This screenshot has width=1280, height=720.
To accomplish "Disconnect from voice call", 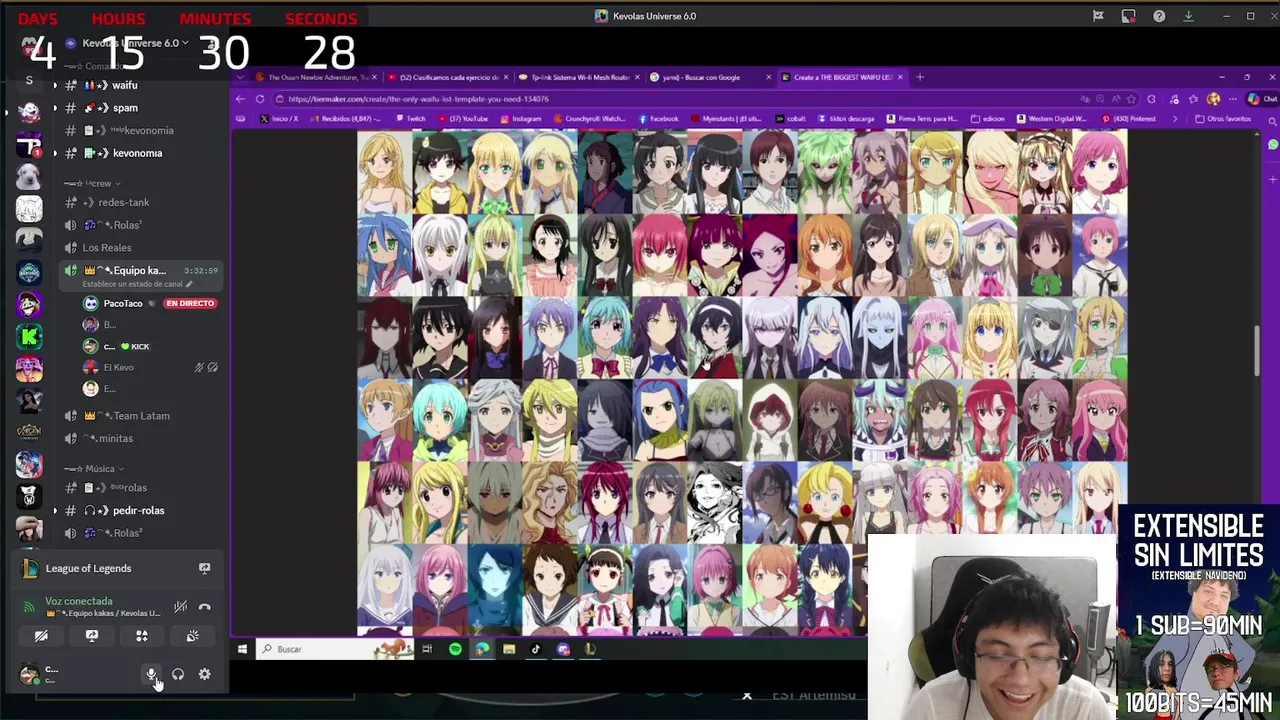I will click(204, 607).
